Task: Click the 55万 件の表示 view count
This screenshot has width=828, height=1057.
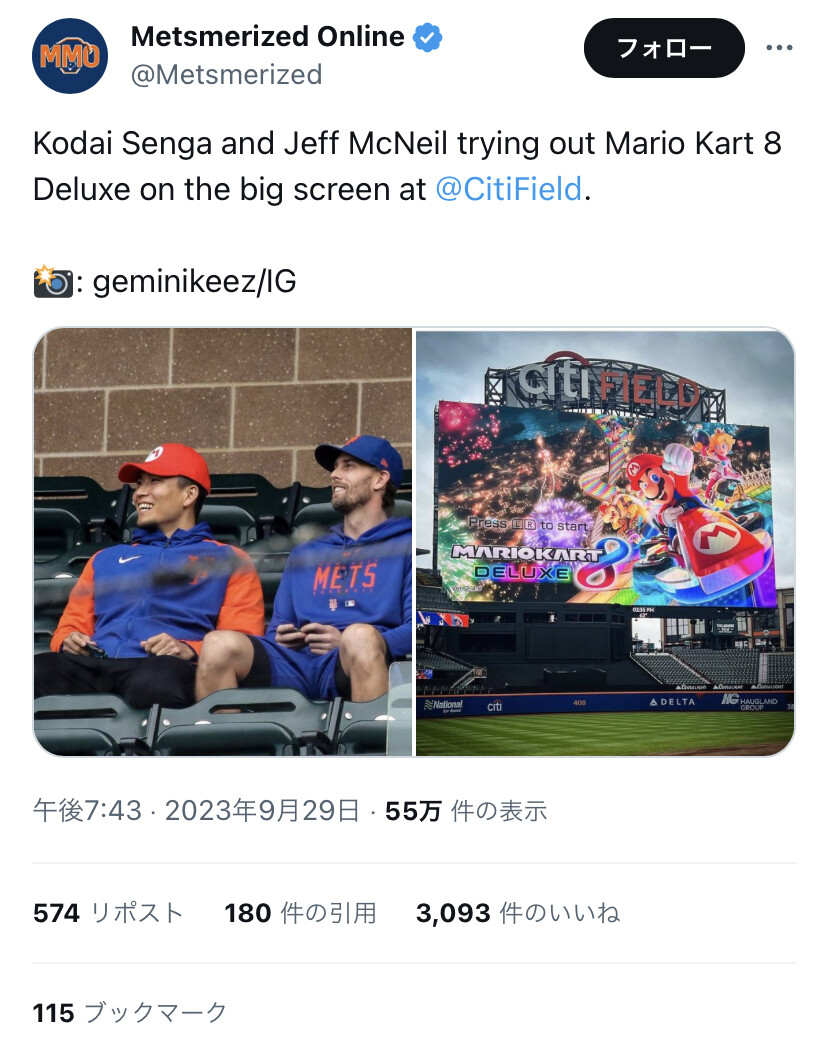Action: click(466, 810)
